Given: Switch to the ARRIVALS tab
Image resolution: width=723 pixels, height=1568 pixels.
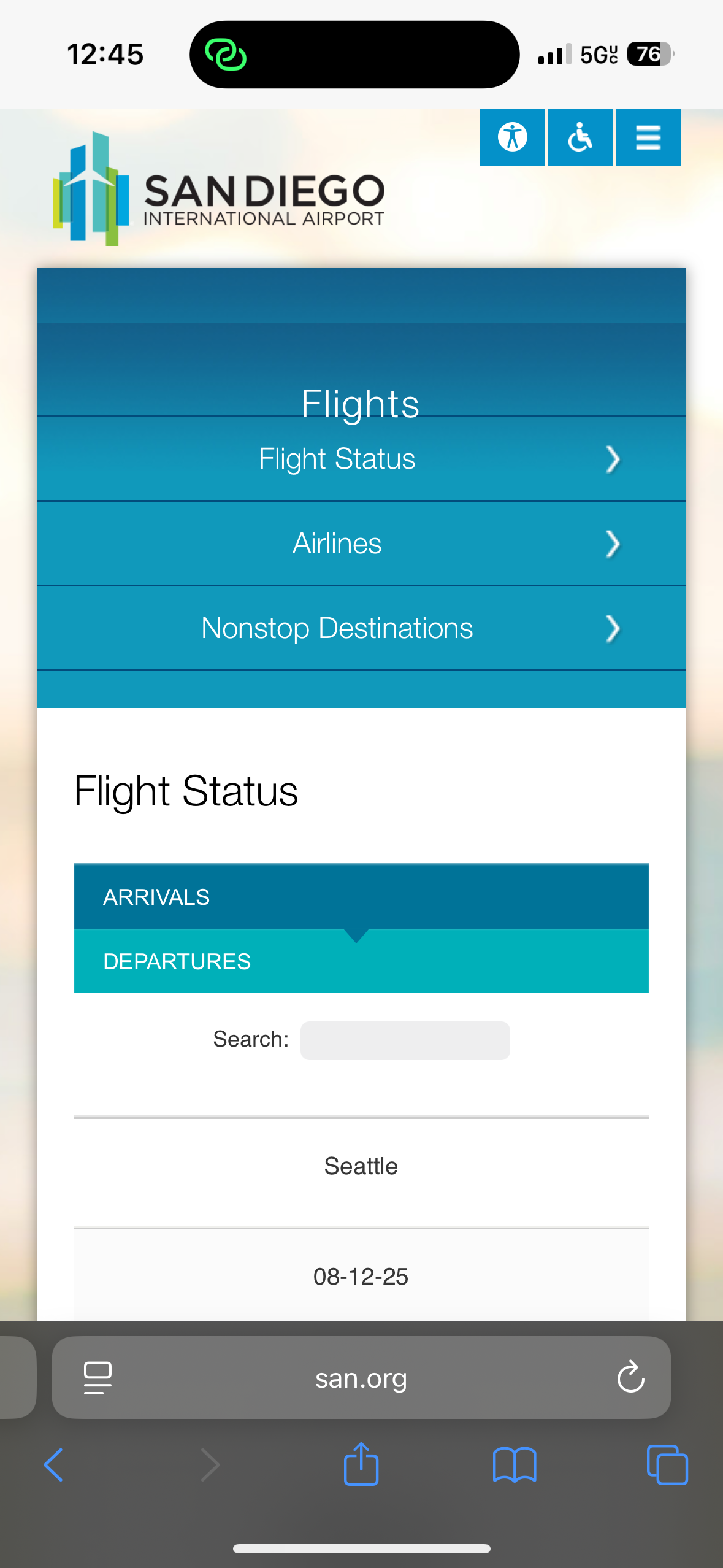Looking at the screenshot, I should click(x=156, y=897).
